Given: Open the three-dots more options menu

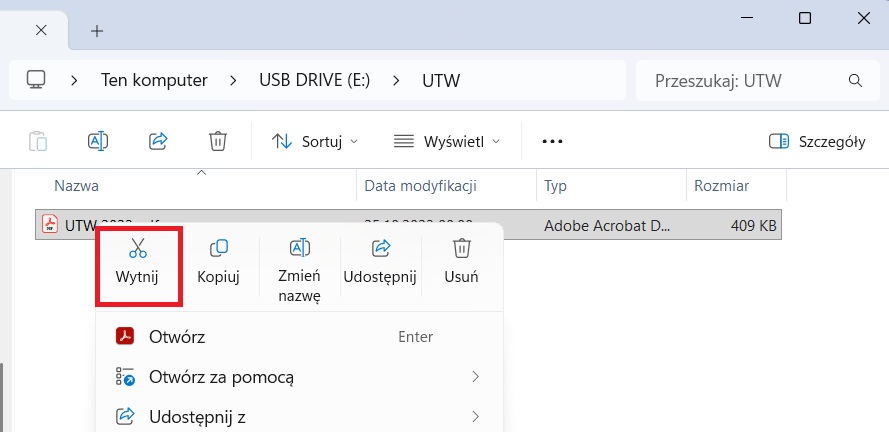Looking at the screenshot, I should pyautogui.click(x=553, y=141).
